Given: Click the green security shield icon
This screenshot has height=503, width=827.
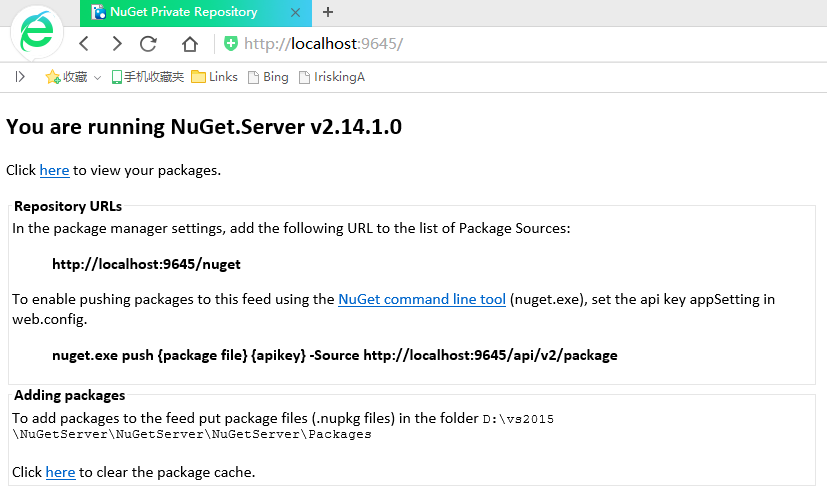Looking at the screenshot, I should (x=231, y=44).
